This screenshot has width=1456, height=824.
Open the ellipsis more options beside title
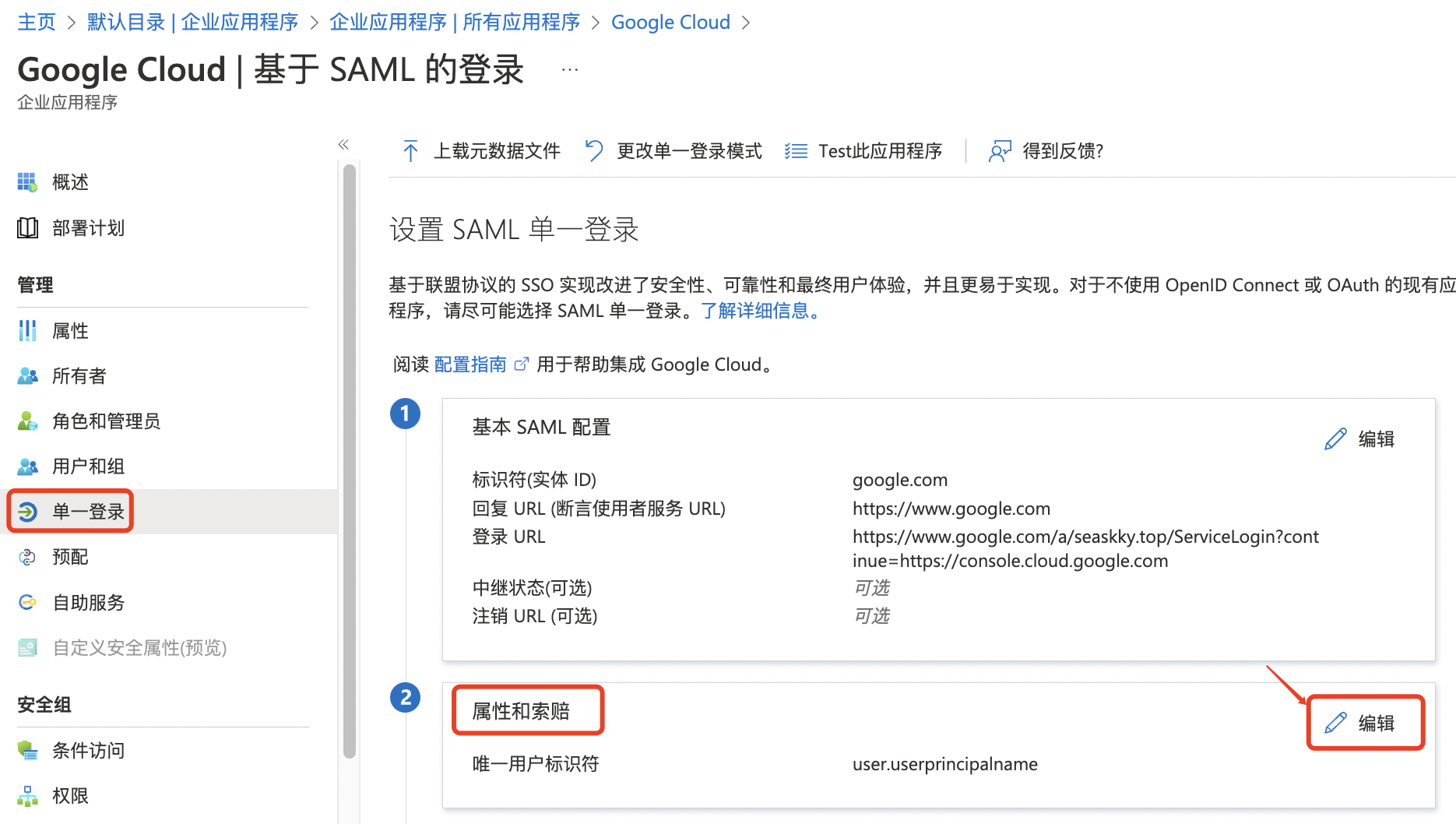(570, 70)
